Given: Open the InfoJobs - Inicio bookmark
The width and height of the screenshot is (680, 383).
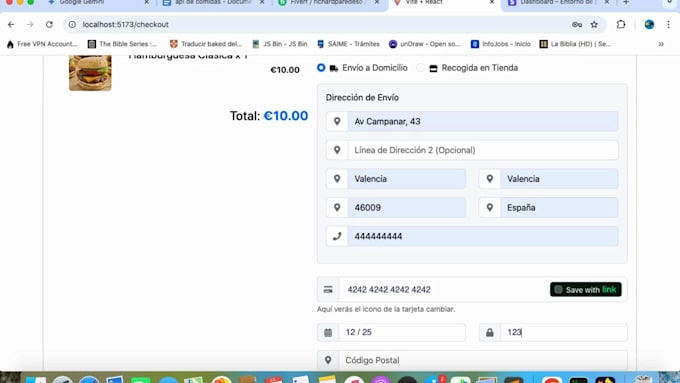Looking at the screenshot, I should (x=501, y=44).
